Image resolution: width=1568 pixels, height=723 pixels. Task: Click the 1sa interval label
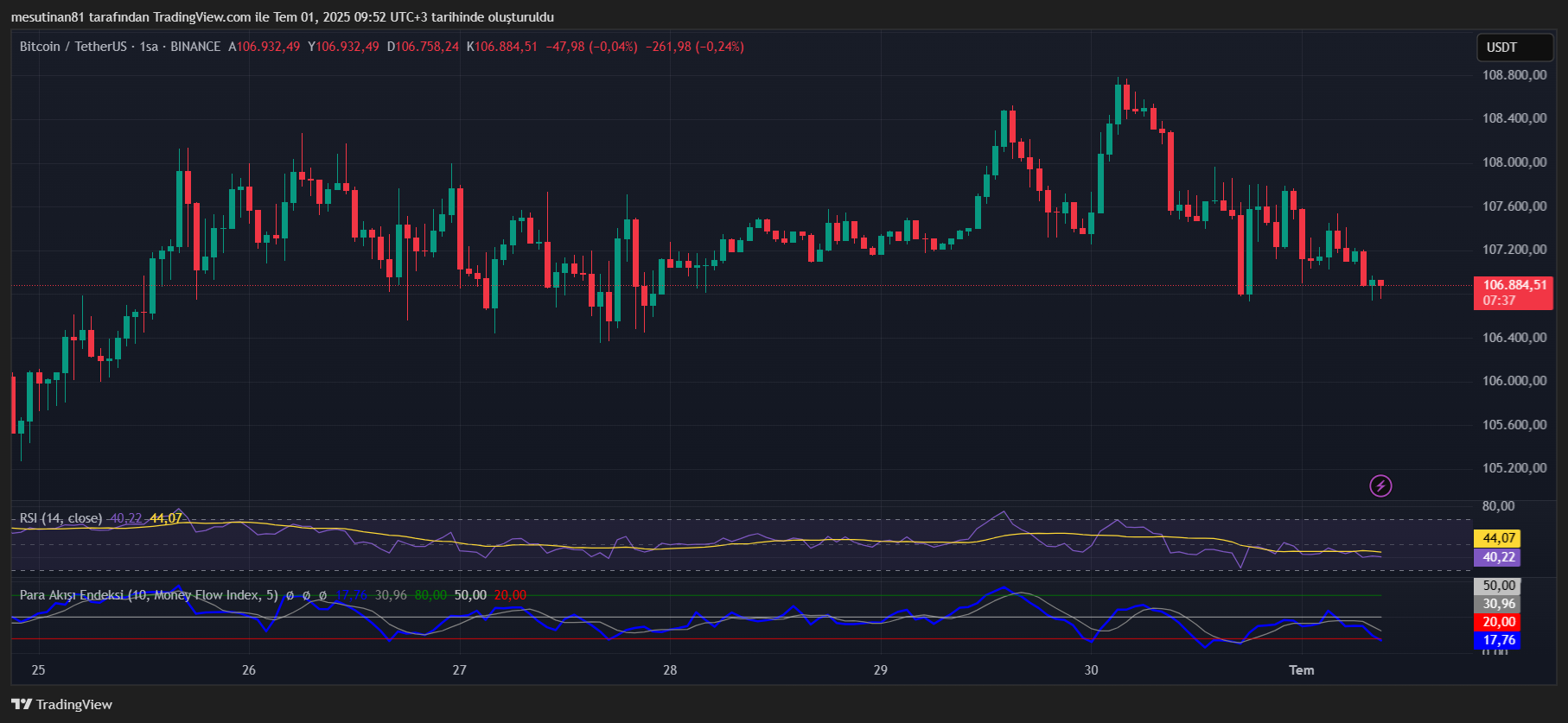tap(149, 47)
